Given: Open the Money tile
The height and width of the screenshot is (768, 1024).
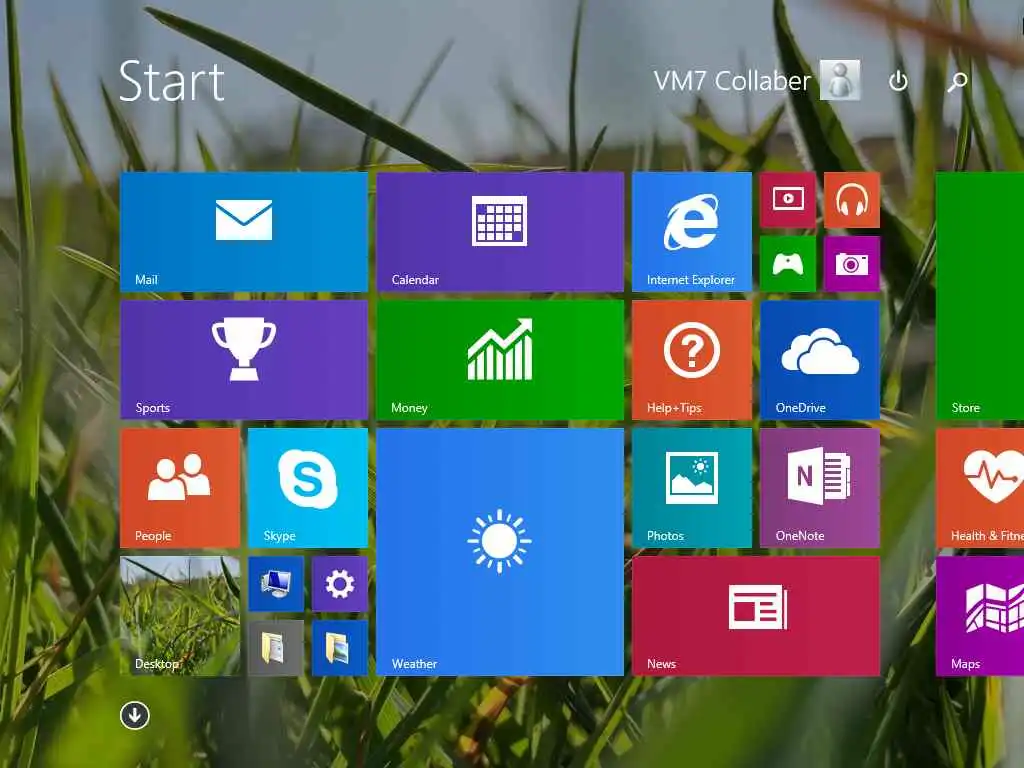Looking at the screenshot, I should (500, 360).
